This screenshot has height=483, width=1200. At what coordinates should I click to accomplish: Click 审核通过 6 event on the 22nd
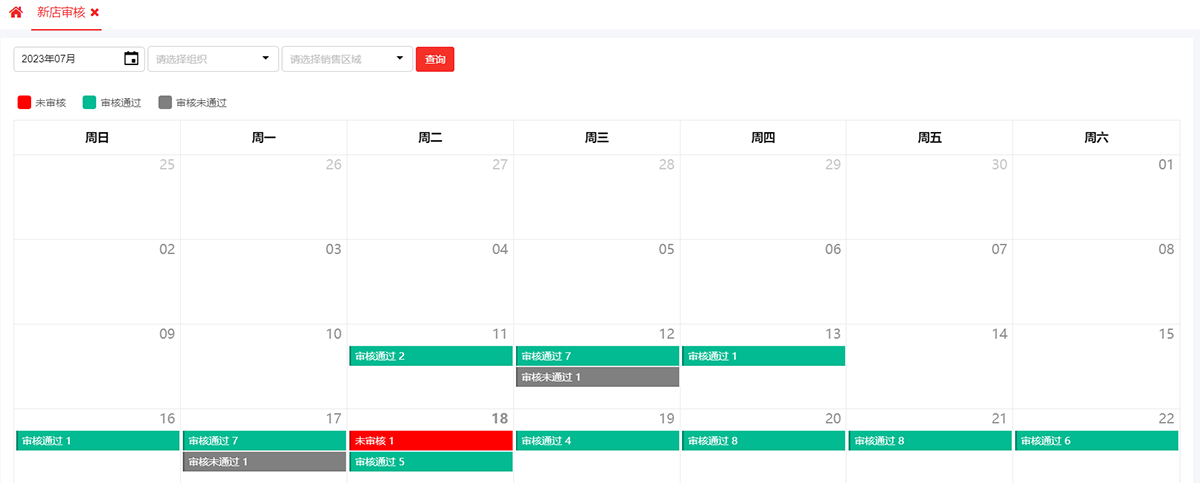click(x=1097, y=441)
